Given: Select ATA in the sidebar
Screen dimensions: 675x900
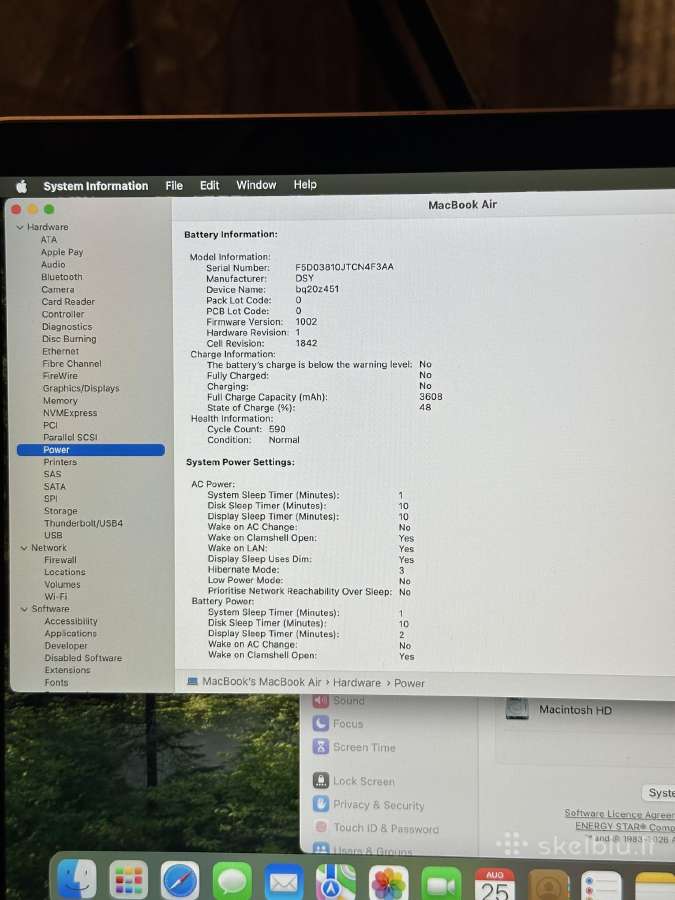Looking at the screenshot, I should coord(49,239).
